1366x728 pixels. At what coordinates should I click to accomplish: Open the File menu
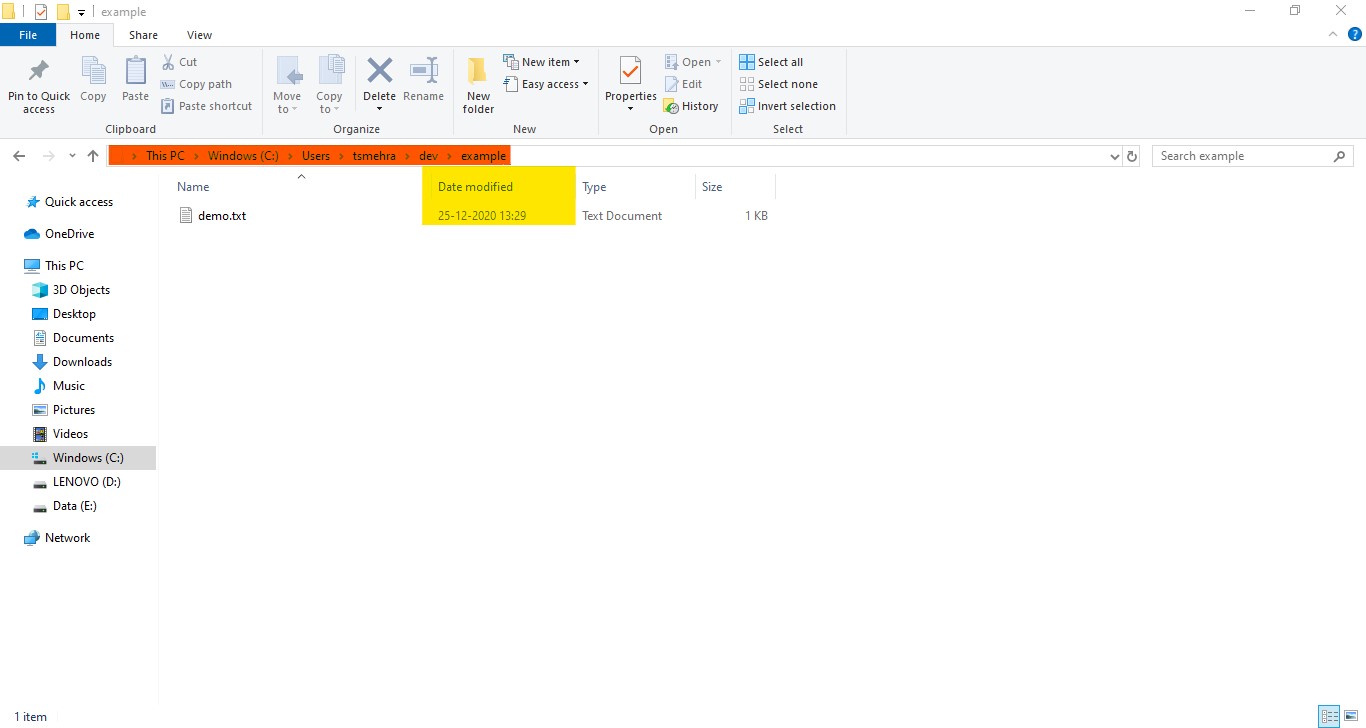click(28, 35)
